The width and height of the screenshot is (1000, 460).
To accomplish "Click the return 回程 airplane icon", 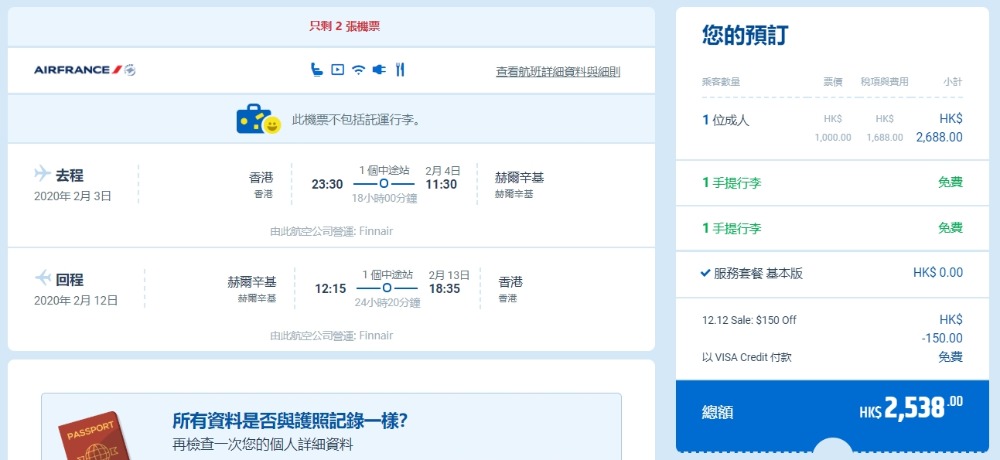I will click(43, 277).
